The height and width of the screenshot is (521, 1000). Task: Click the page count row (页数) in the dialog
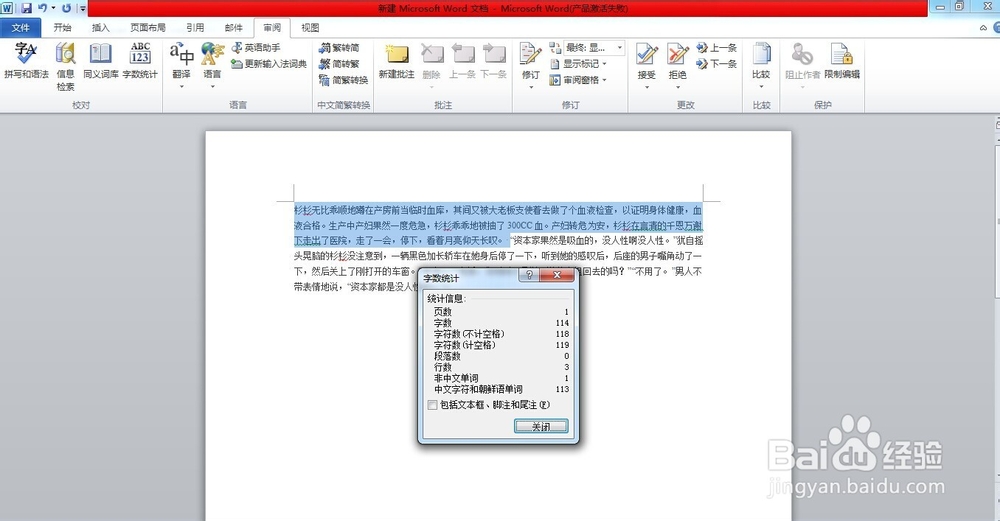pos(500,312)
